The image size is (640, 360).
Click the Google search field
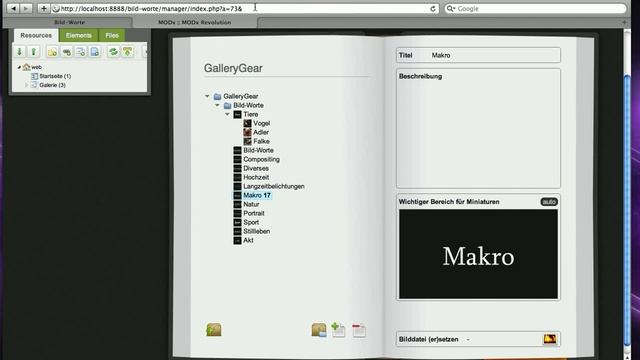point(535,9)
